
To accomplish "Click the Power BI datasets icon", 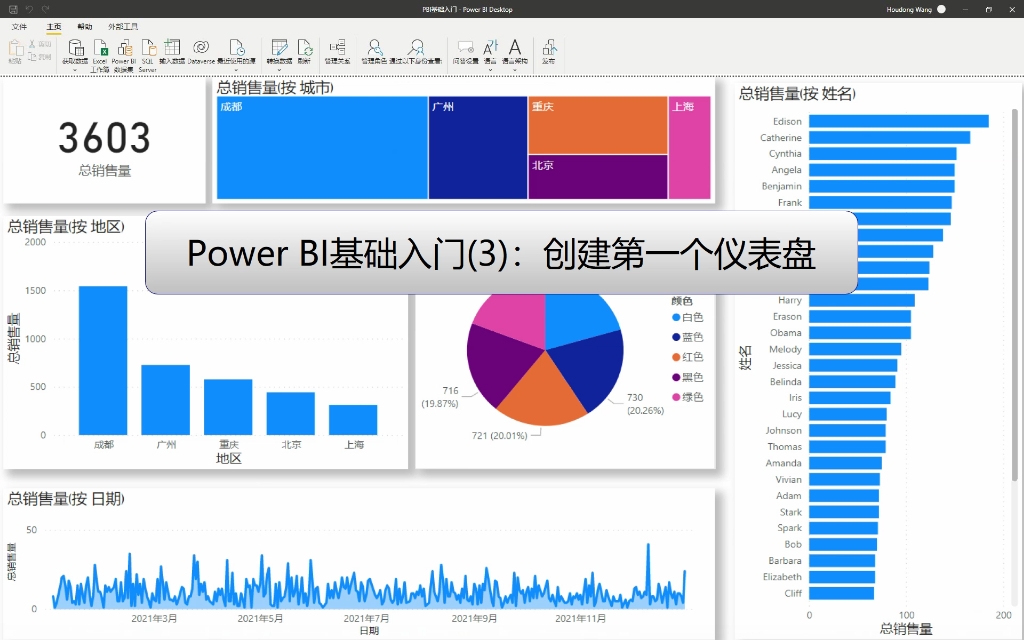I will pyautogui.click(x=124, y=48).
